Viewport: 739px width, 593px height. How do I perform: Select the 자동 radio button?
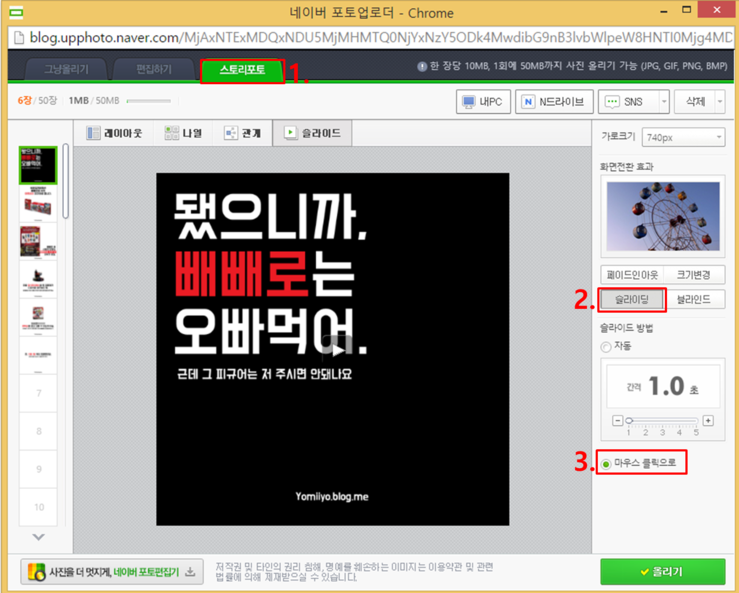[x=606, y=347]
